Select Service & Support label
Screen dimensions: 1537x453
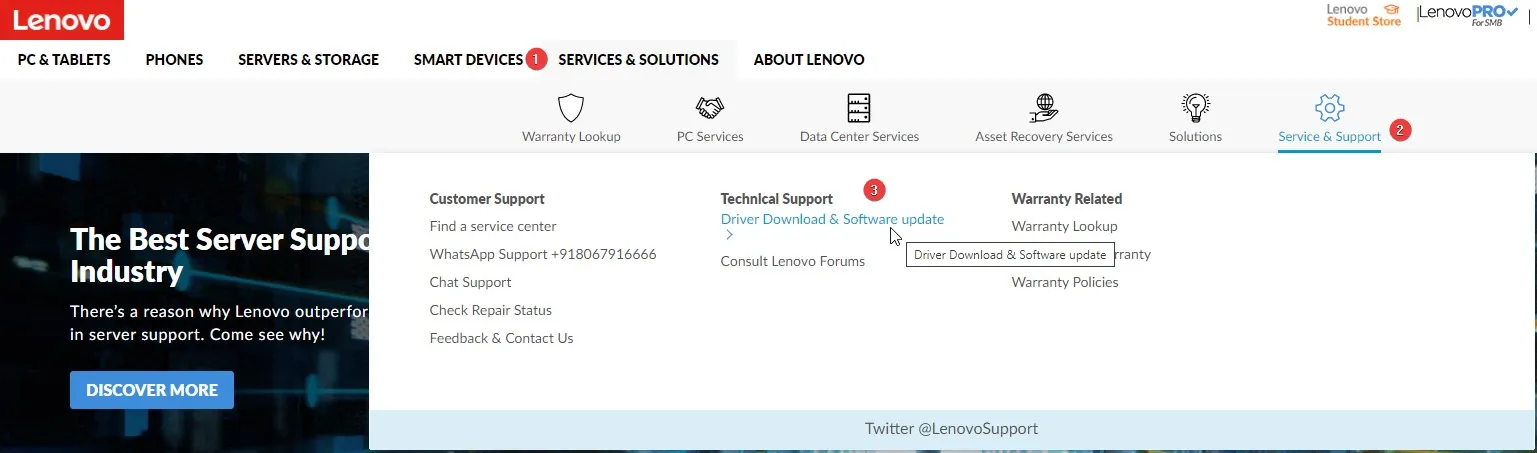click(1329, 136)
